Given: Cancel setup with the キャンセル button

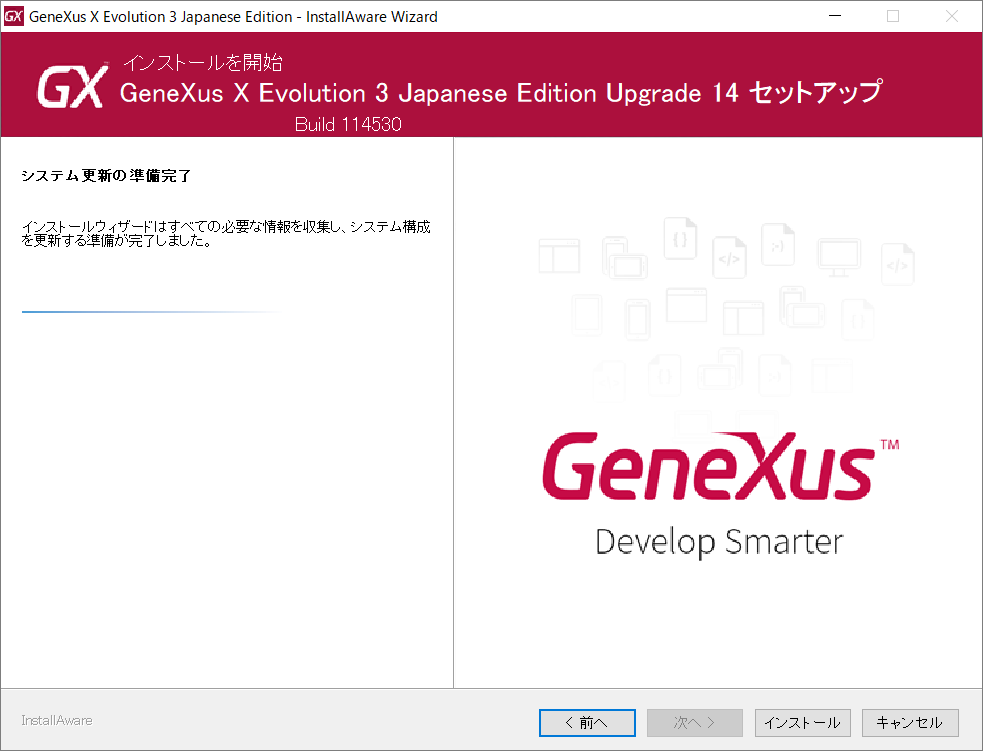Looking at the screenshot, I should pos(910,723).
